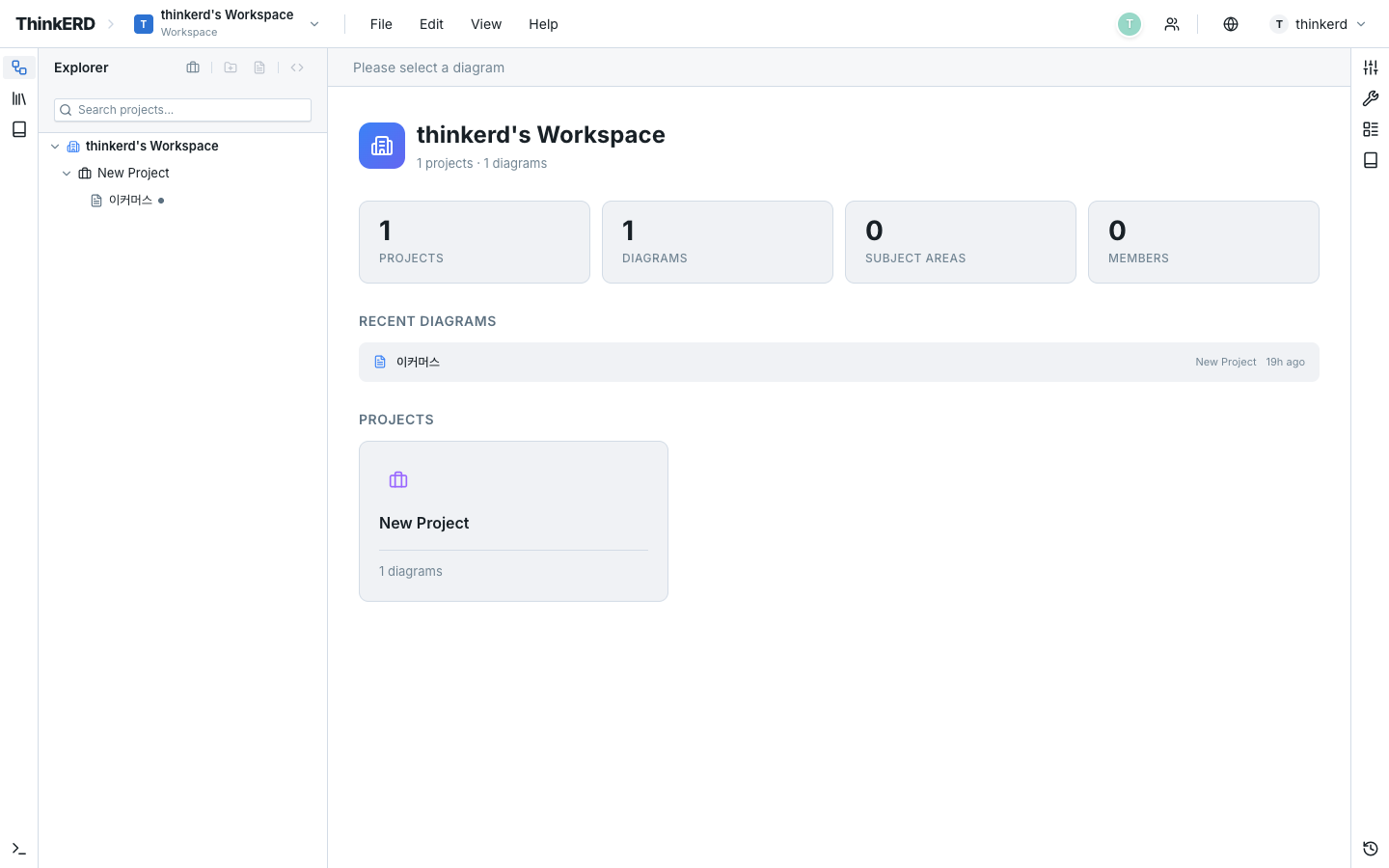Screen dimensions: 1389x868
Task: Click the '1 diagrams' text on project card
Action: [x=411, y=572]
